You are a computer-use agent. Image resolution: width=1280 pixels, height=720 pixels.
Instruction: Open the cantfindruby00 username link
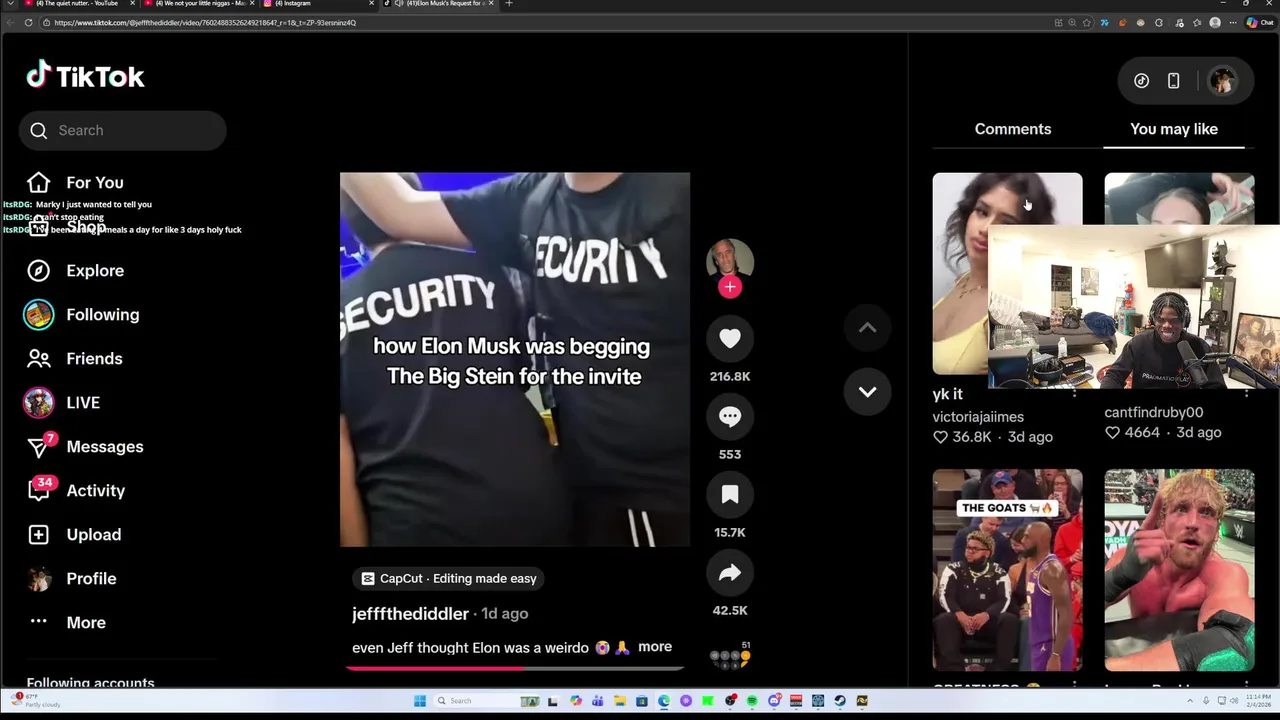(x=1153, y=412)
